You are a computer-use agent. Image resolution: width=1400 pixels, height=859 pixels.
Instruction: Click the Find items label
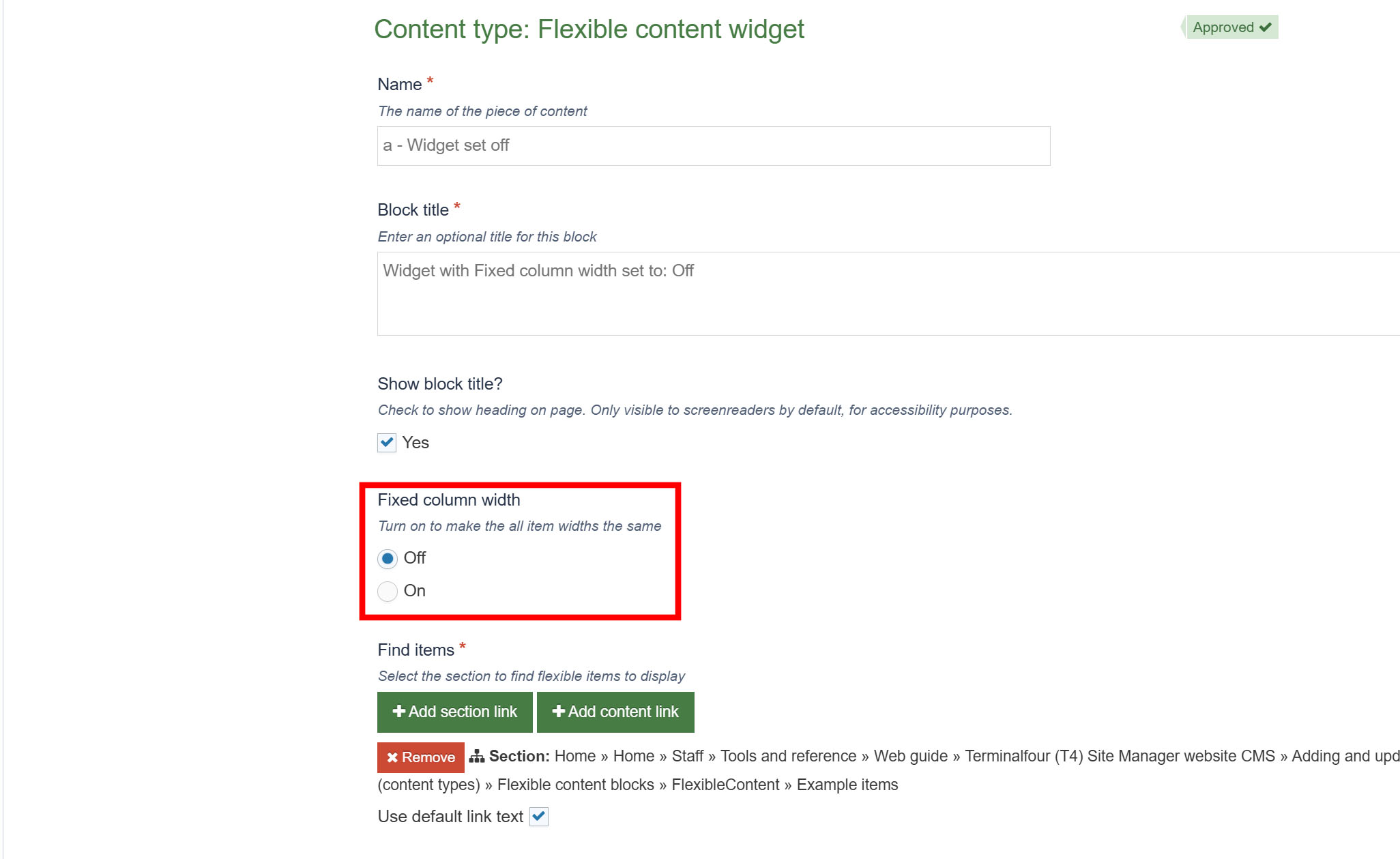415,650
